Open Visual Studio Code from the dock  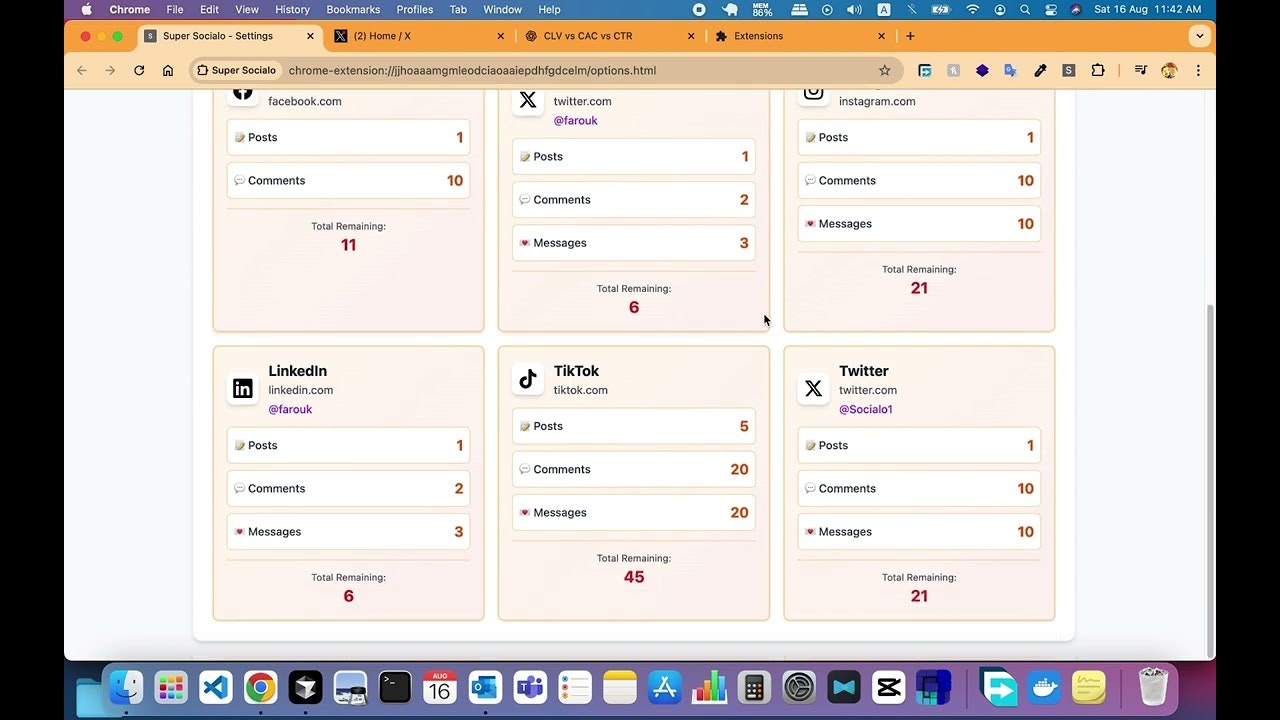coord(216,688)
